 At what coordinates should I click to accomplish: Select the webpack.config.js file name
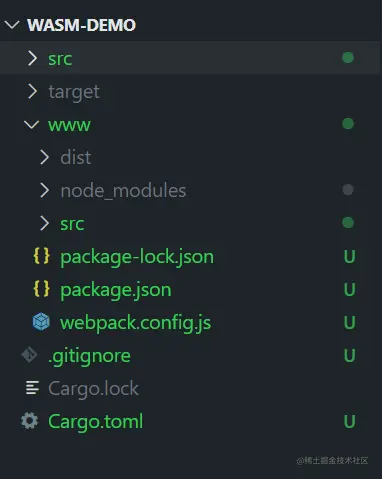(136, 323)
